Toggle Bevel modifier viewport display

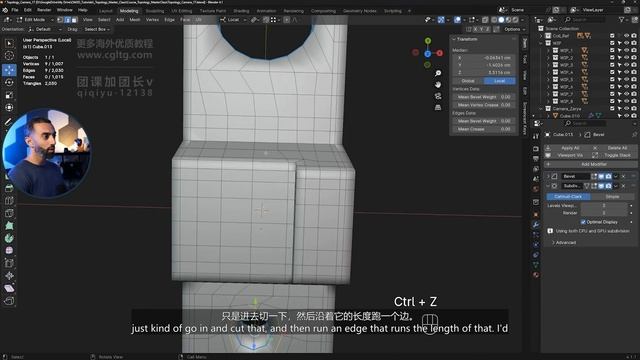click(x=601, y=176)
